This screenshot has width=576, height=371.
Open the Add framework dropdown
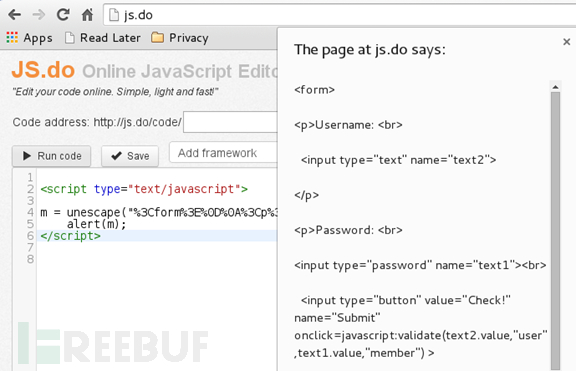(x=223, y=152)
